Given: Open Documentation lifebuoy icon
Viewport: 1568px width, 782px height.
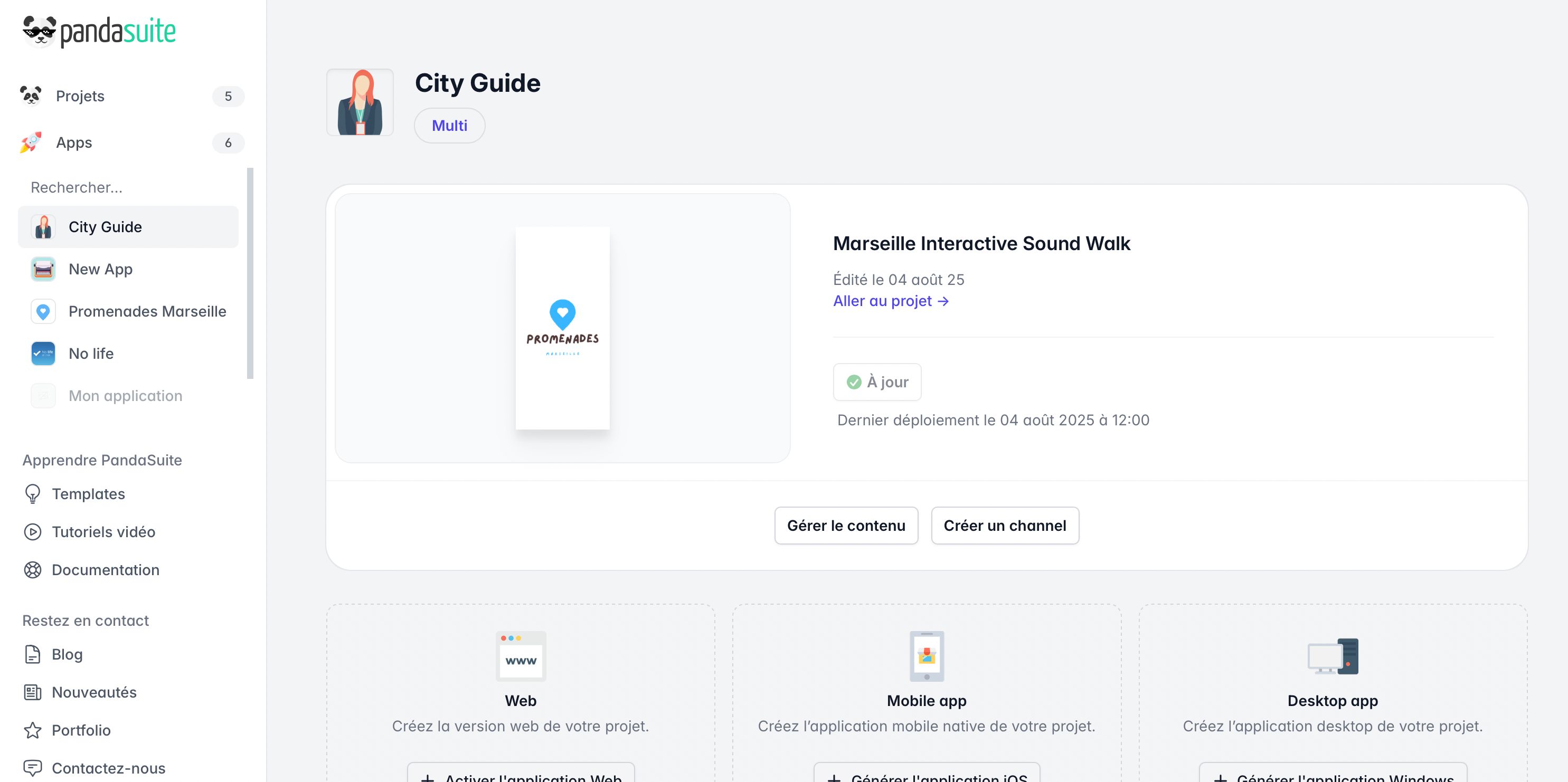Looking at the screenshot, I should [x=33, y=569].
